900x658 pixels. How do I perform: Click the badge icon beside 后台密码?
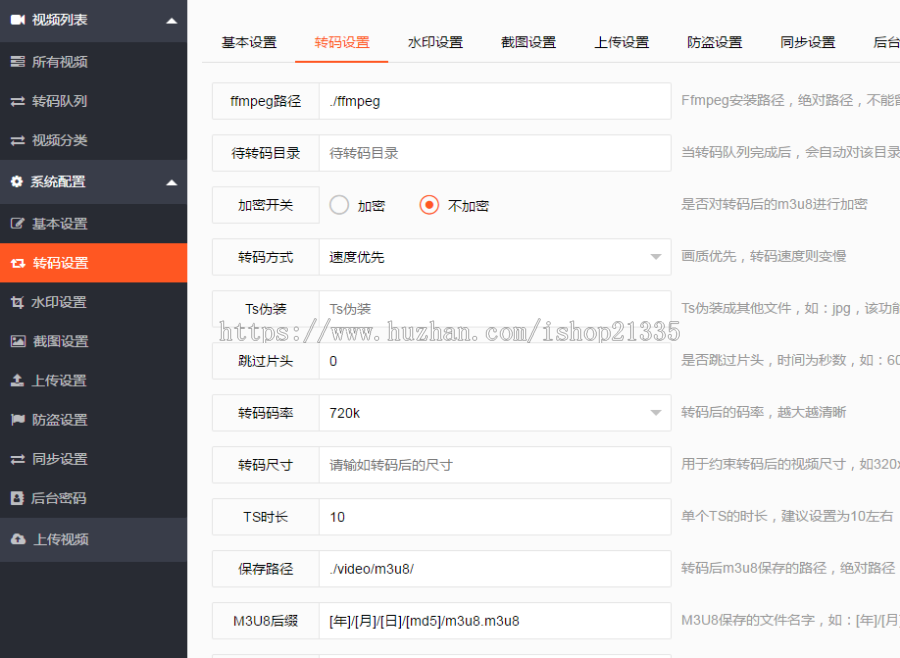coord(17,498)
